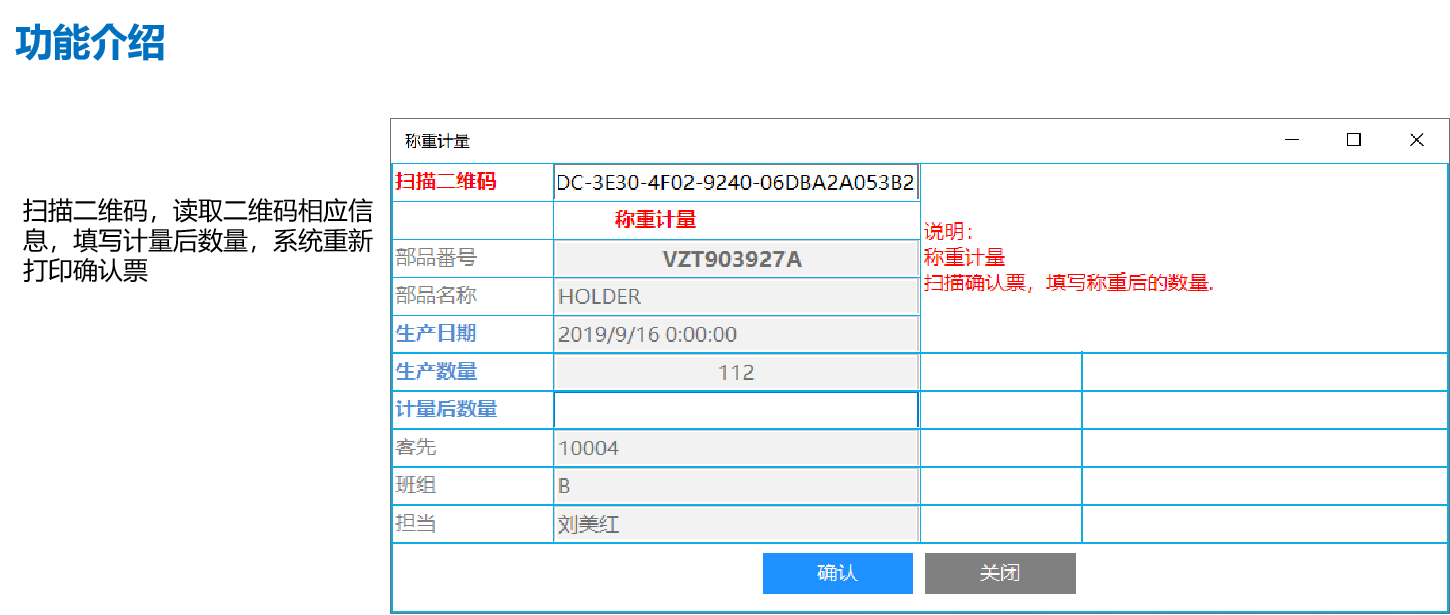Click the red 称重计量 form heading
Screen dimensions: 1450x615
pyautogui.click(x=655, y=220)
